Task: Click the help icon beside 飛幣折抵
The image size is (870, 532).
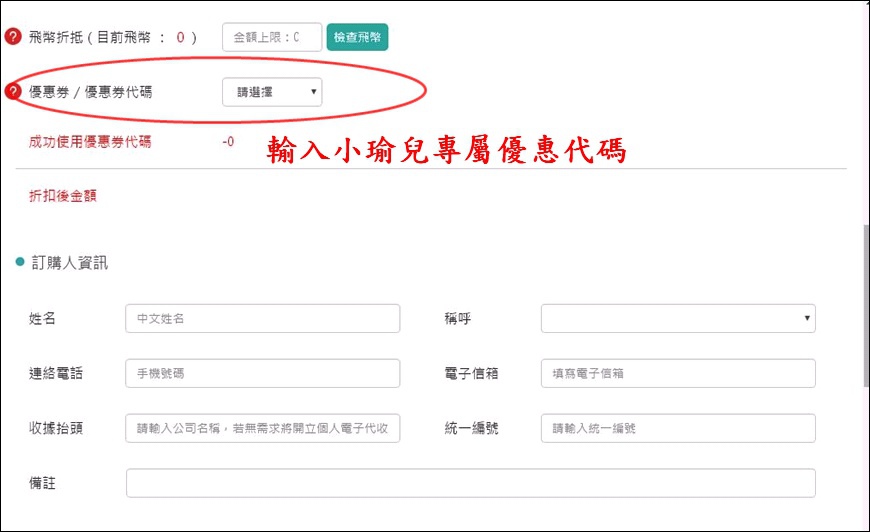Action: pyautogui.click(x=13, y=37)
